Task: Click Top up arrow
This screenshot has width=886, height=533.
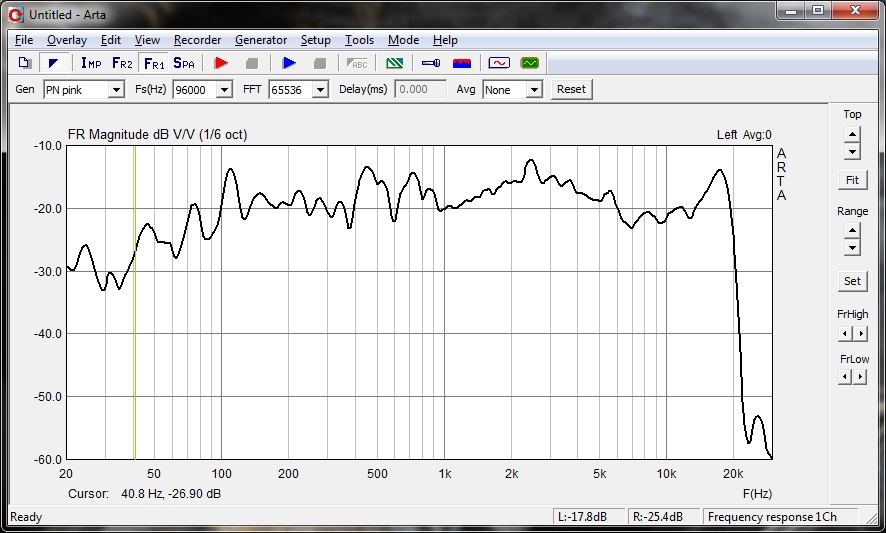Action: click(852, 134)
